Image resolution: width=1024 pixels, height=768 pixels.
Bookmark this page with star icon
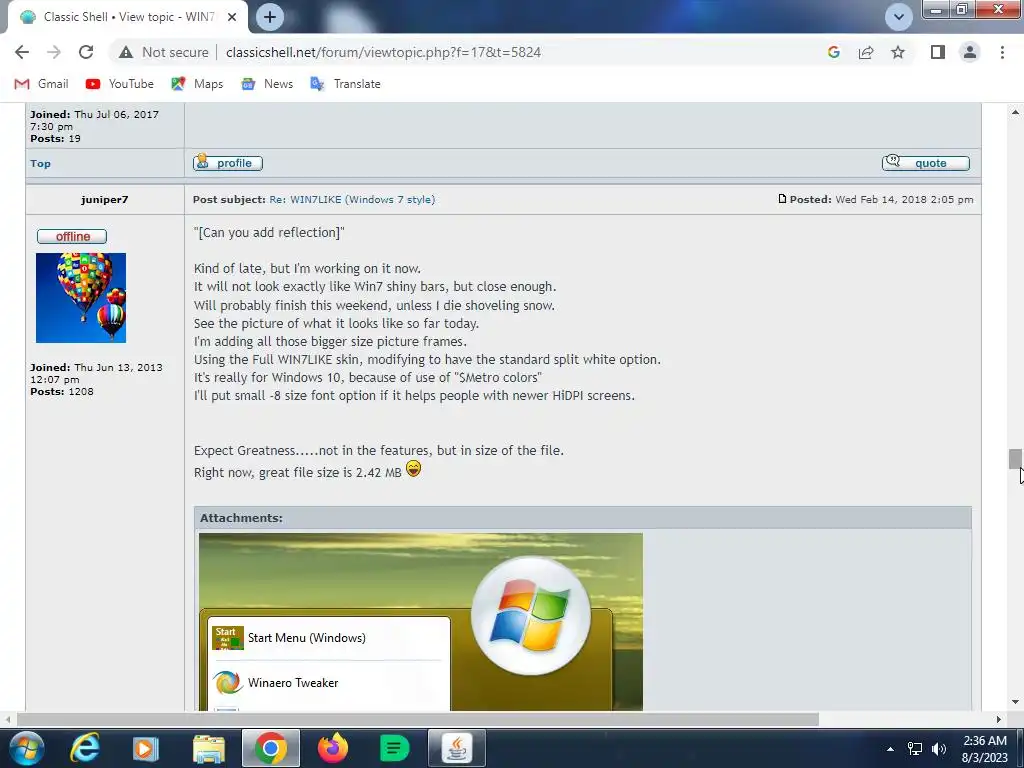[898, 52]
